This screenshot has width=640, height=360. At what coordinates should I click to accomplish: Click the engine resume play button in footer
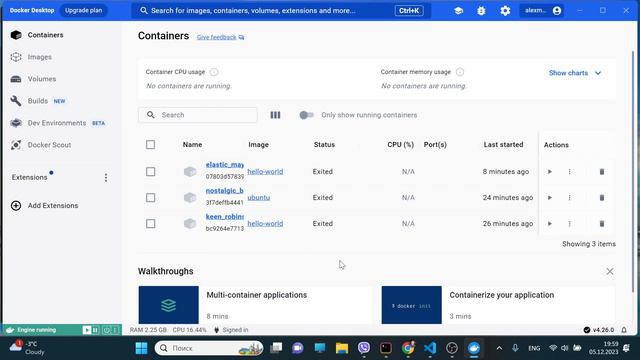pos(87,330)
